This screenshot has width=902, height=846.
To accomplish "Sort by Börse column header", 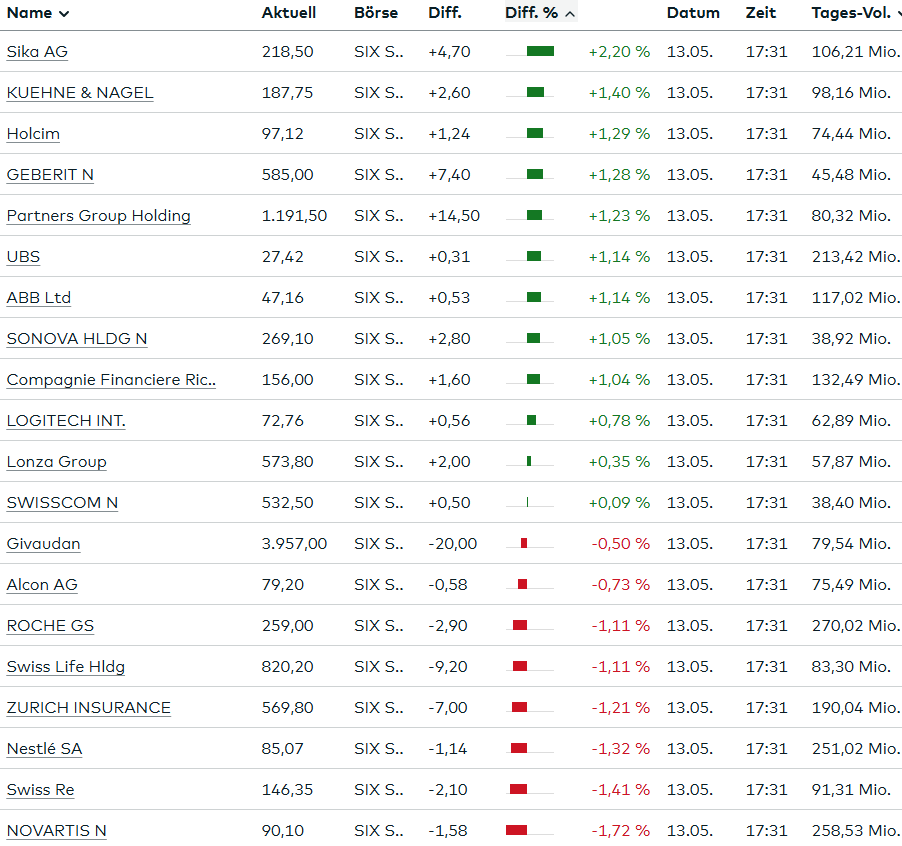I will (x=376, y=13).
